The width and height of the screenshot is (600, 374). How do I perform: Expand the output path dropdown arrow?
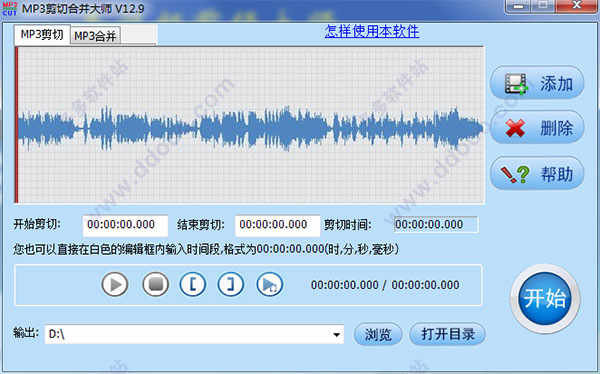click(x=336, y=335)
